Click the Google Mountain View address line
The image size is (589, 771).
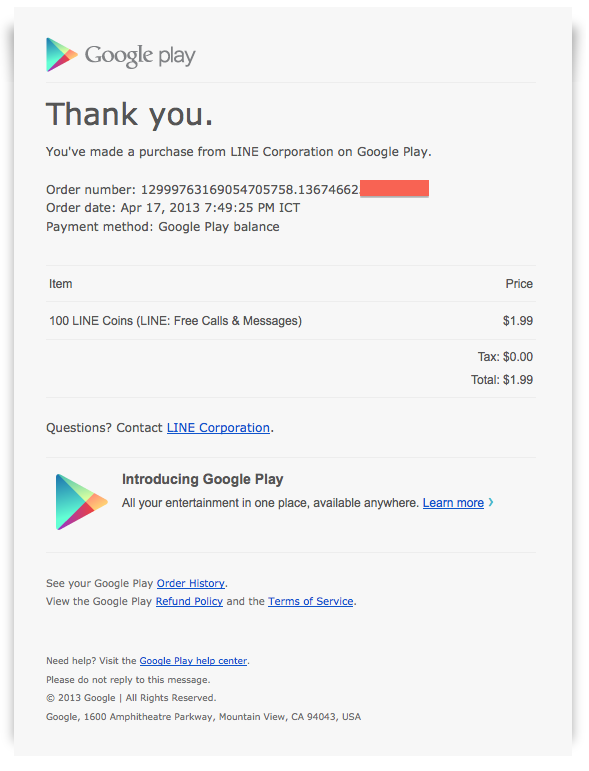[204, 717]
